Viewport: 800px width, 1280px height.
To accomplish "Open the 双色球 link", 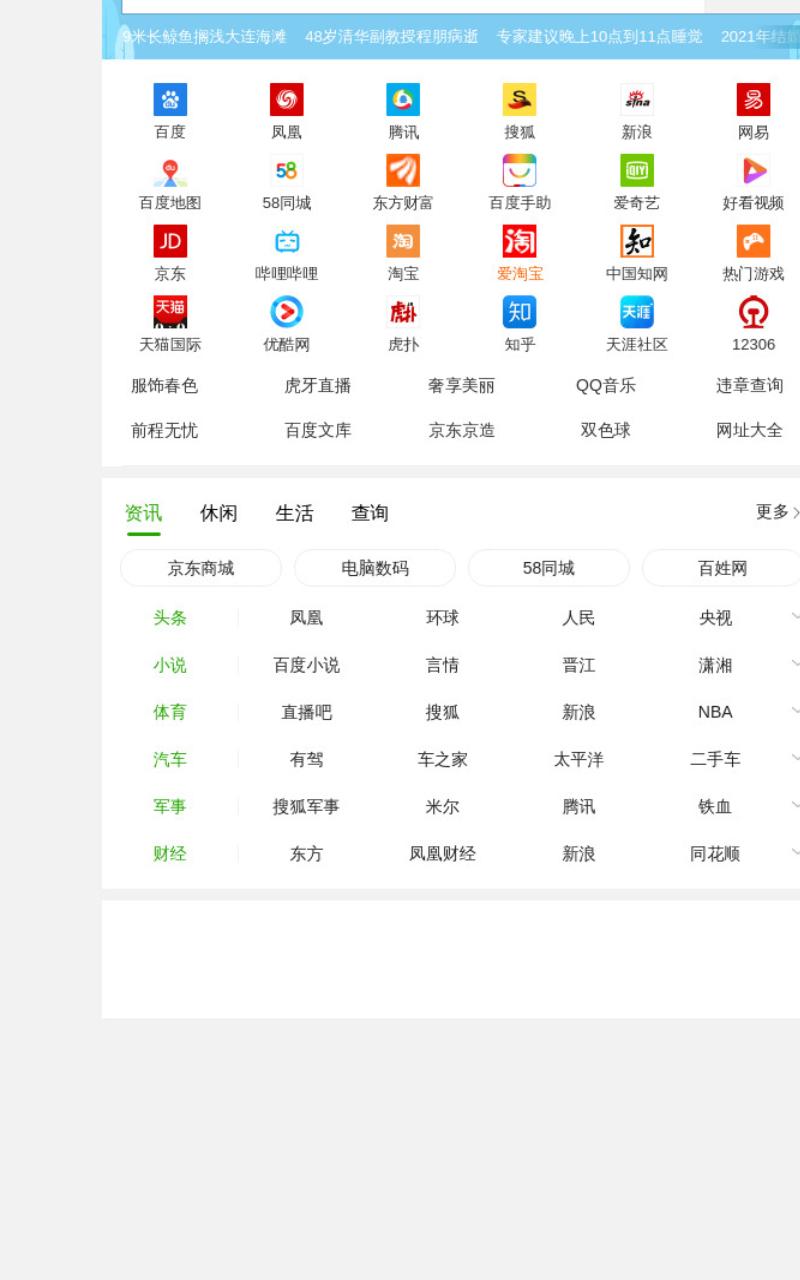I will [x=606, y=431].
